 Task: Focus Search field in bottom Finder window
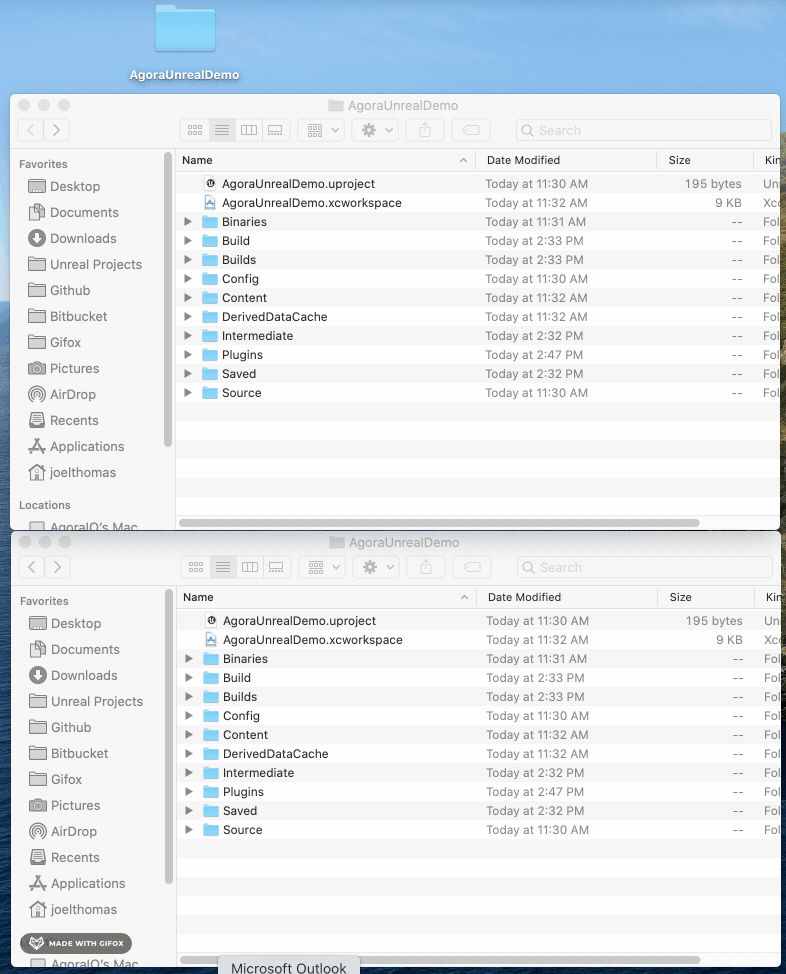tap(644, 567)
